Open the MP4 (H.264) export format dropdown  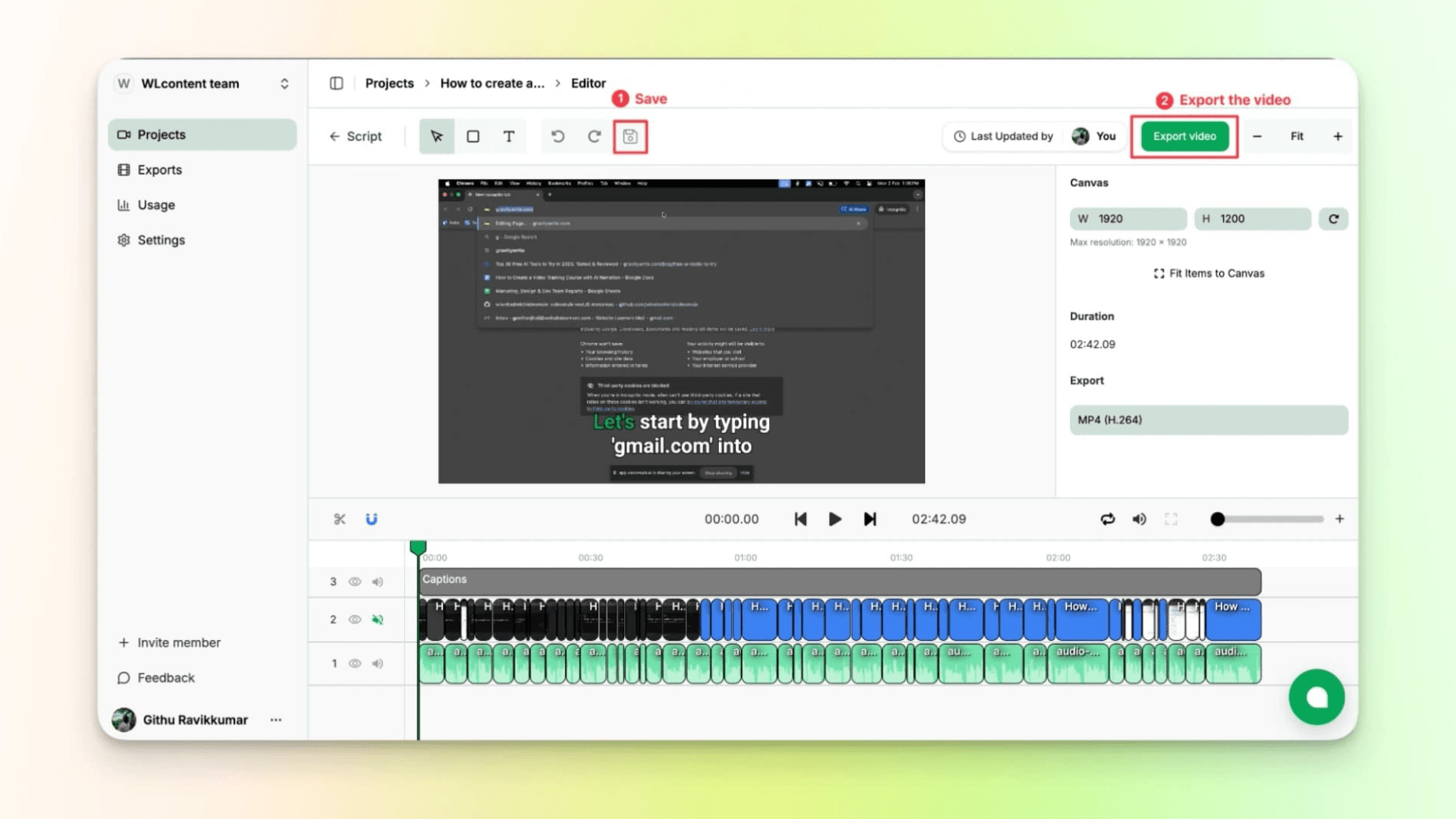pyautogui.click(x=1209, y=420)
